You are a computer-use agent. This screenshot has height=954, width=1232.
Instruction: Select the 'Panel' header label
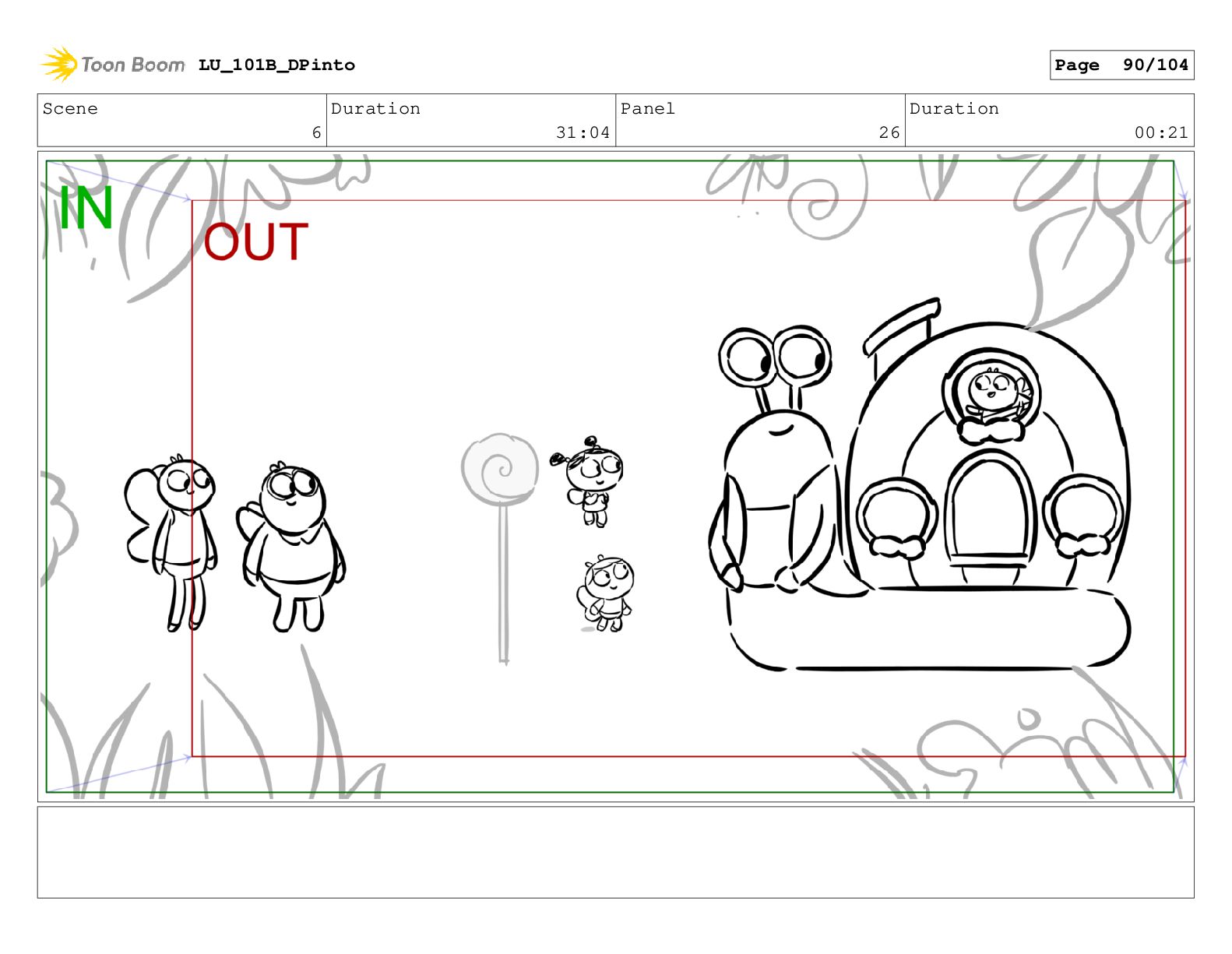click(x=647, y=108)
